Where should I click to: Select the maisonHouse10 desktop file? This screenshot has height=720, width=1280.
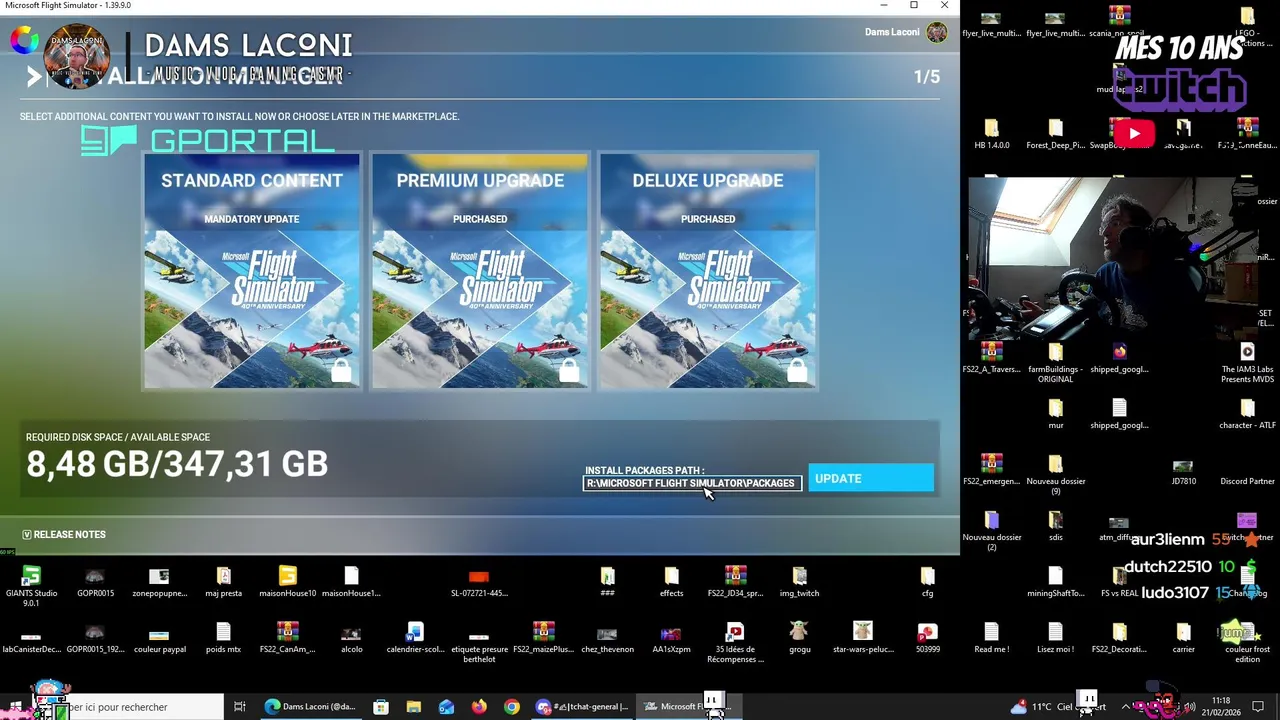tap(287, 582)
